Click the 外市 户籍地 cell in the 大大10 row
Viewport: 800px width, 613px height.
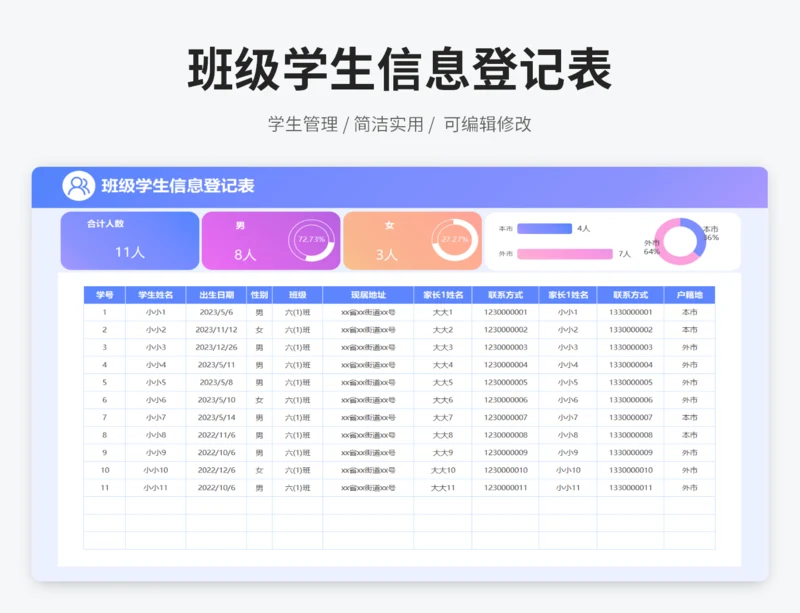[x=689, y=470]
